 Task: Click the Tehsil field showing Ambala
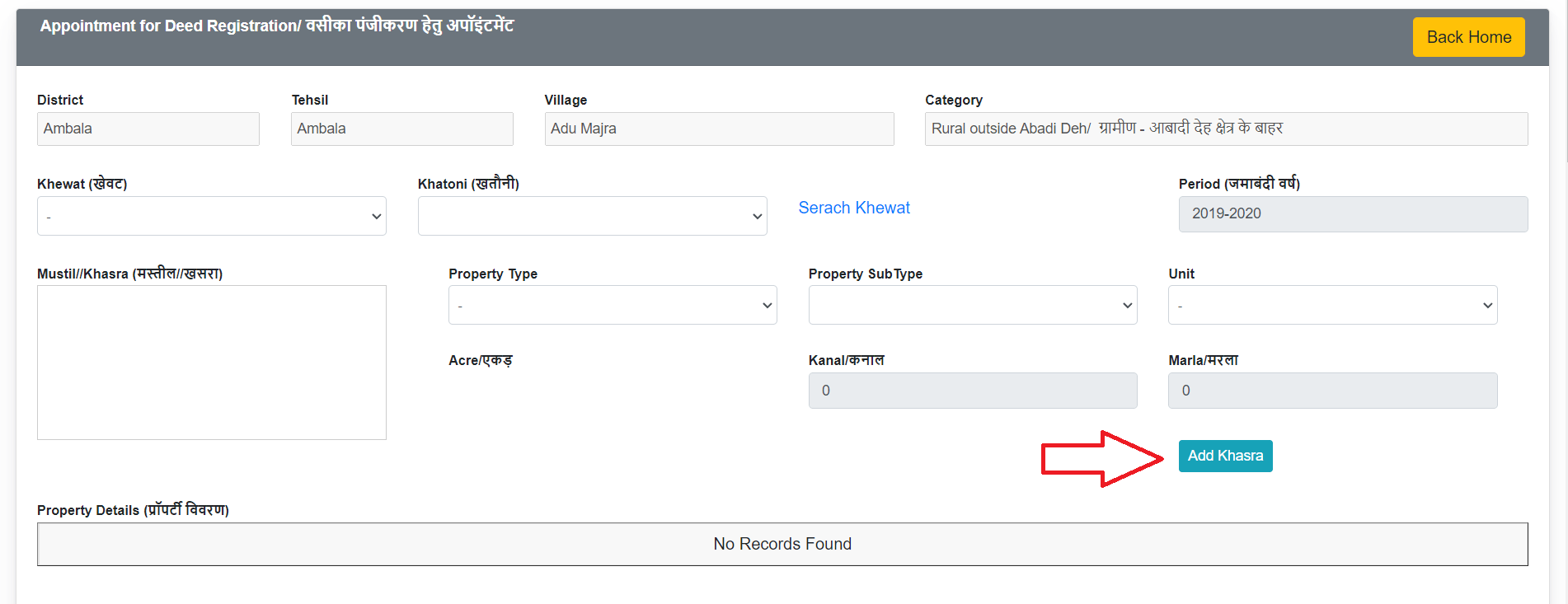(x=401, y=129)
